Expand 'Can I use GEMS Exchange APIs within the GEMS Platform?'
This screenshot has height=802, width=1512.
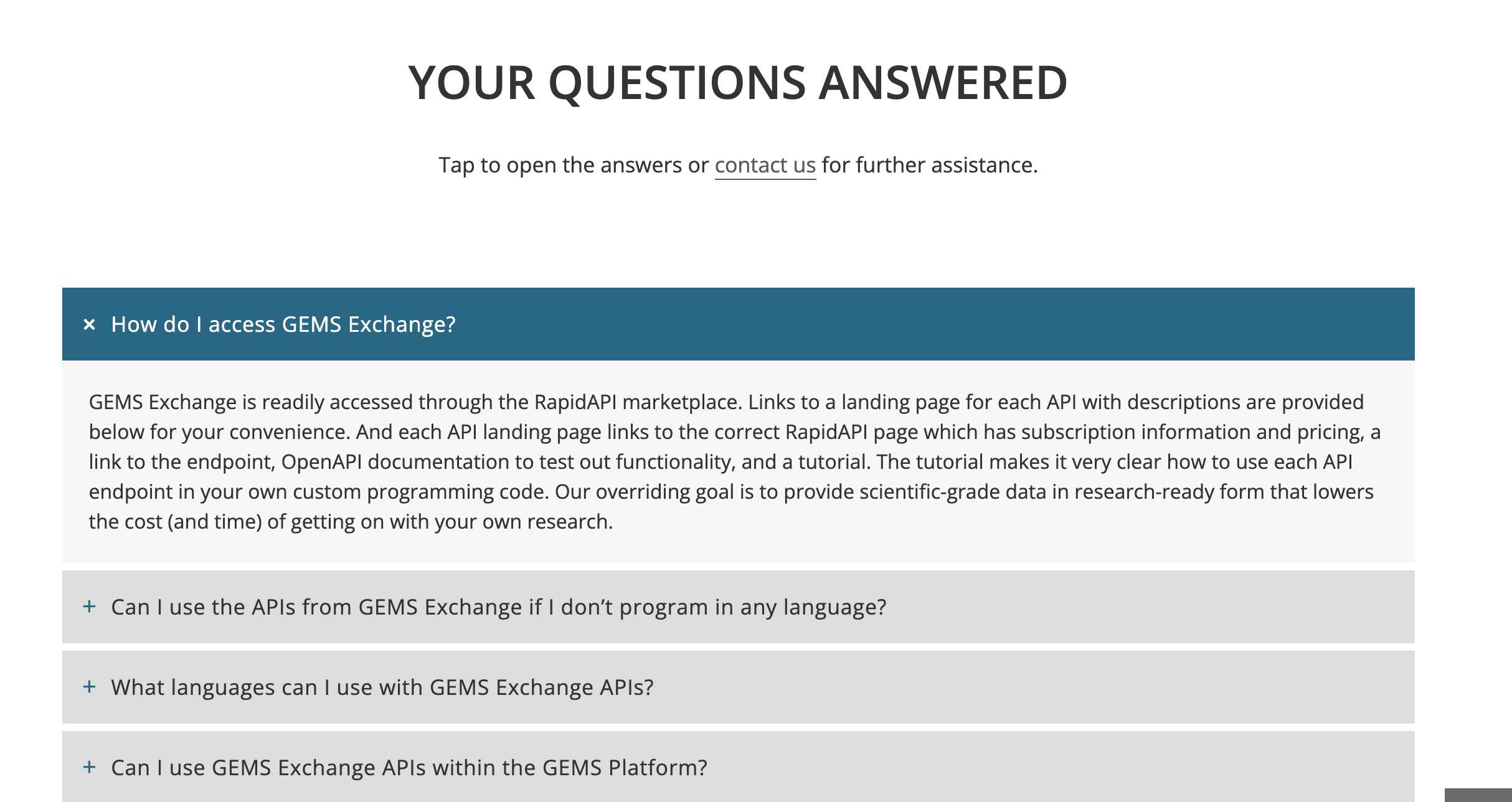click(738, 767)
